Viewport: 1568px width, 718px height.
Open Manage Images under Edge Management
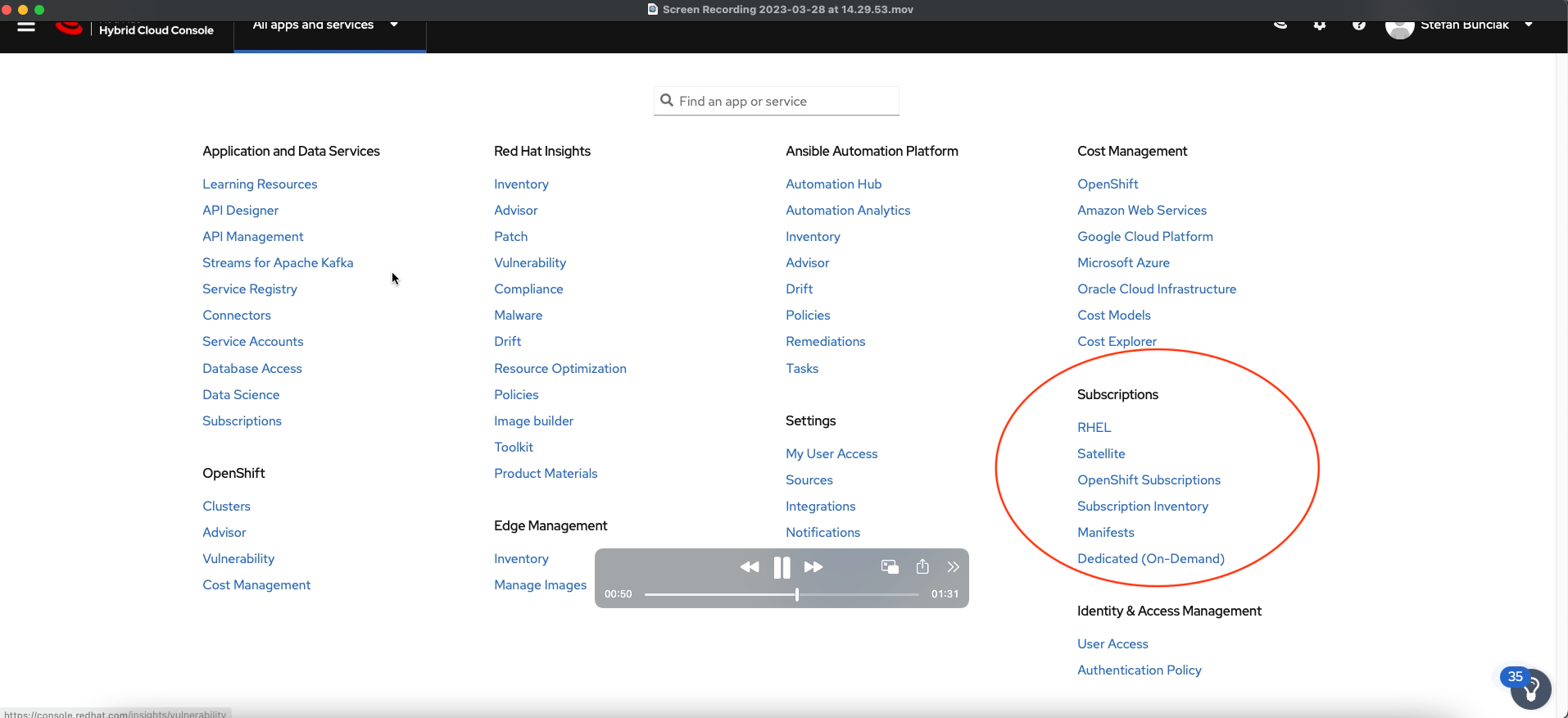coord(541,585)
